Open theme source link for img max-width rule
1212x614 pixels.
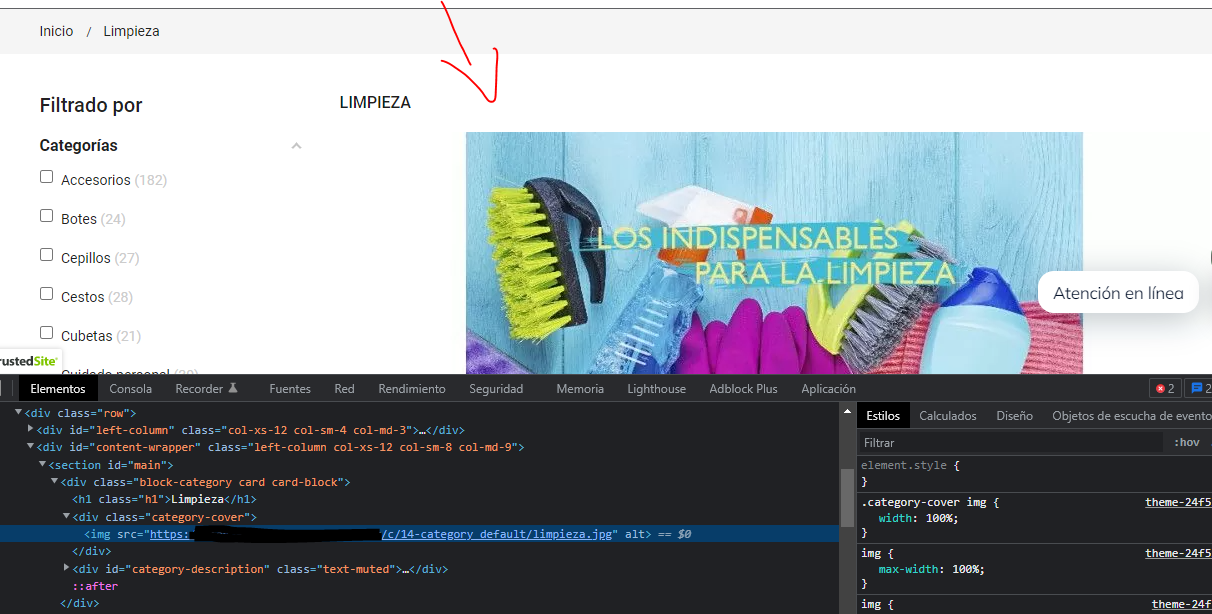click(x=1178, y=553)
